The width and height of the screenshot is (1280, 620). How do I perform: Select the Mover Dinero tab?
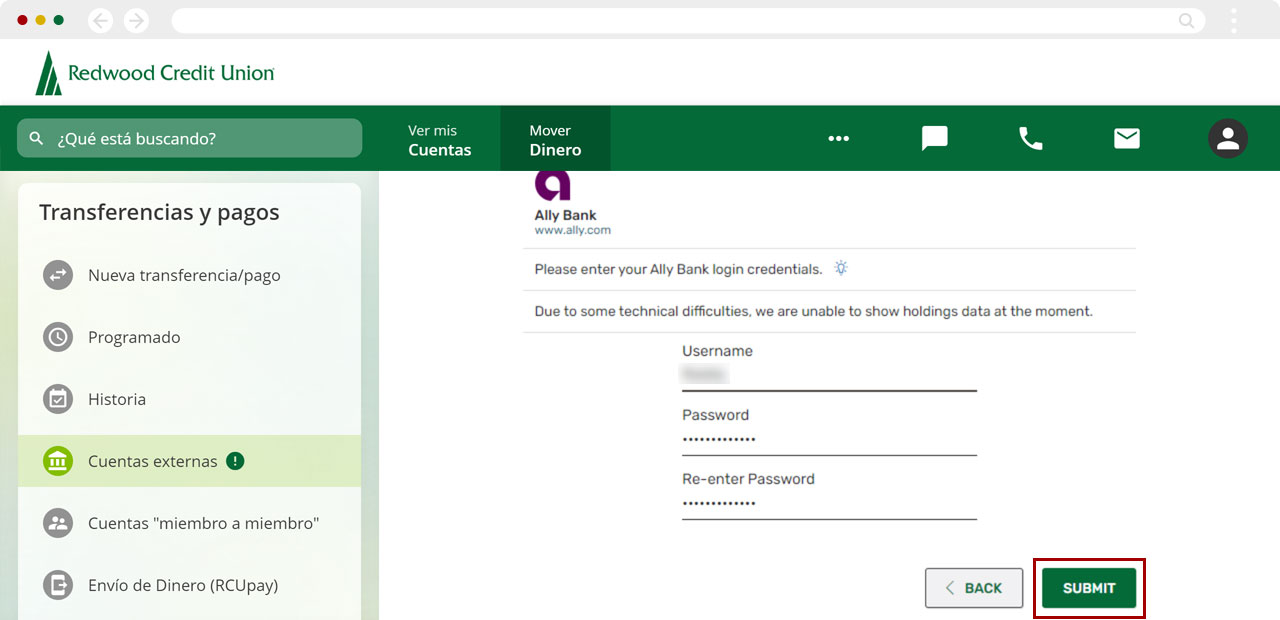coord(555,140)
